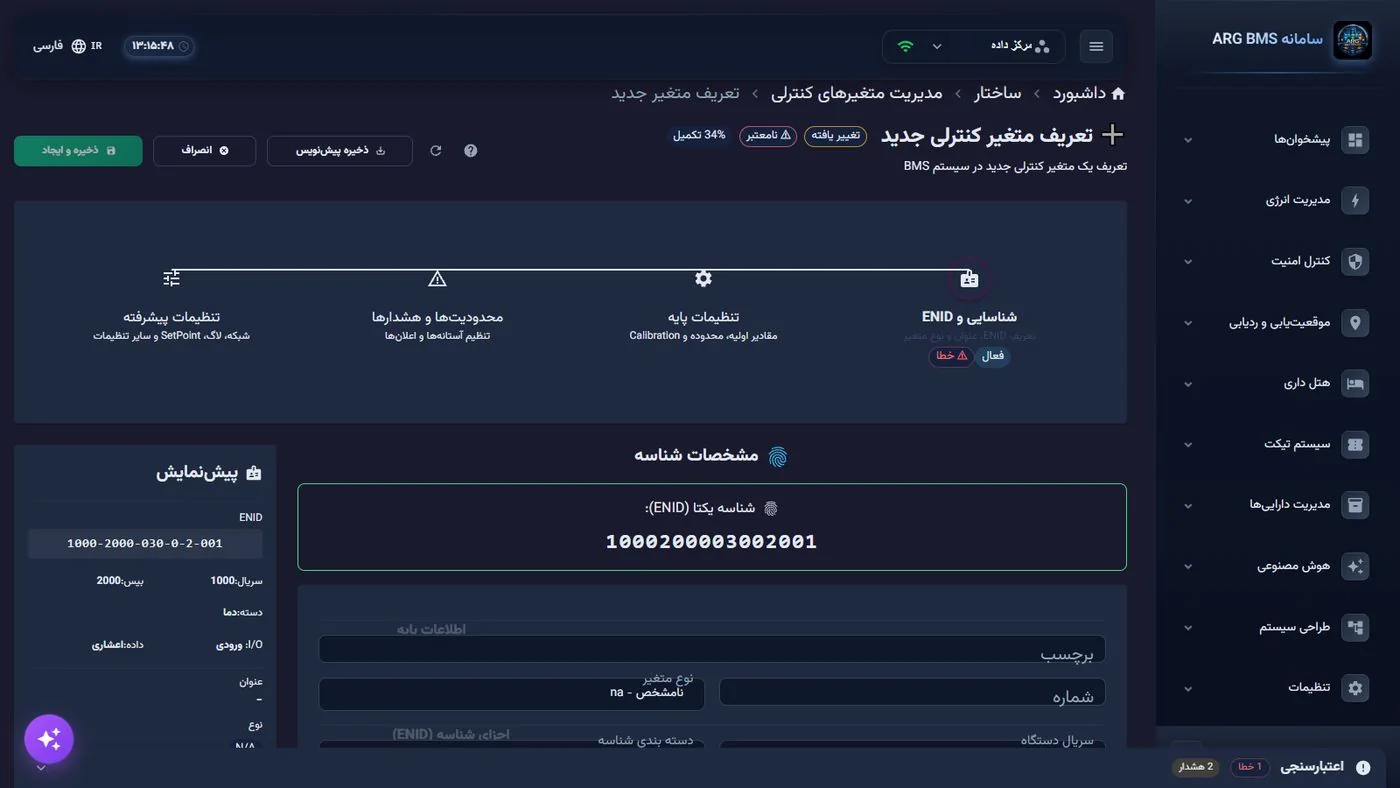Open the نوع متغیر dropdown field

tap(511, 693)
